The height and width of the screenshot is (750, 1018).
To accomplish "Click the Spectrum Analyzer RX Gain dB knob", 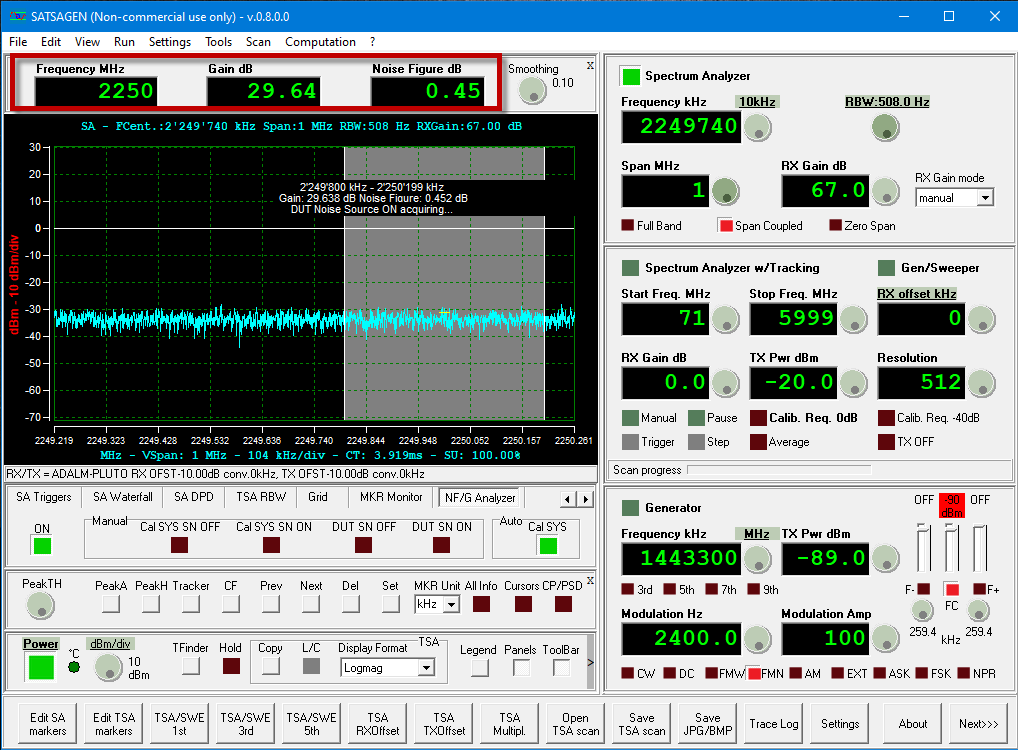I will click(x=886, y=192).
